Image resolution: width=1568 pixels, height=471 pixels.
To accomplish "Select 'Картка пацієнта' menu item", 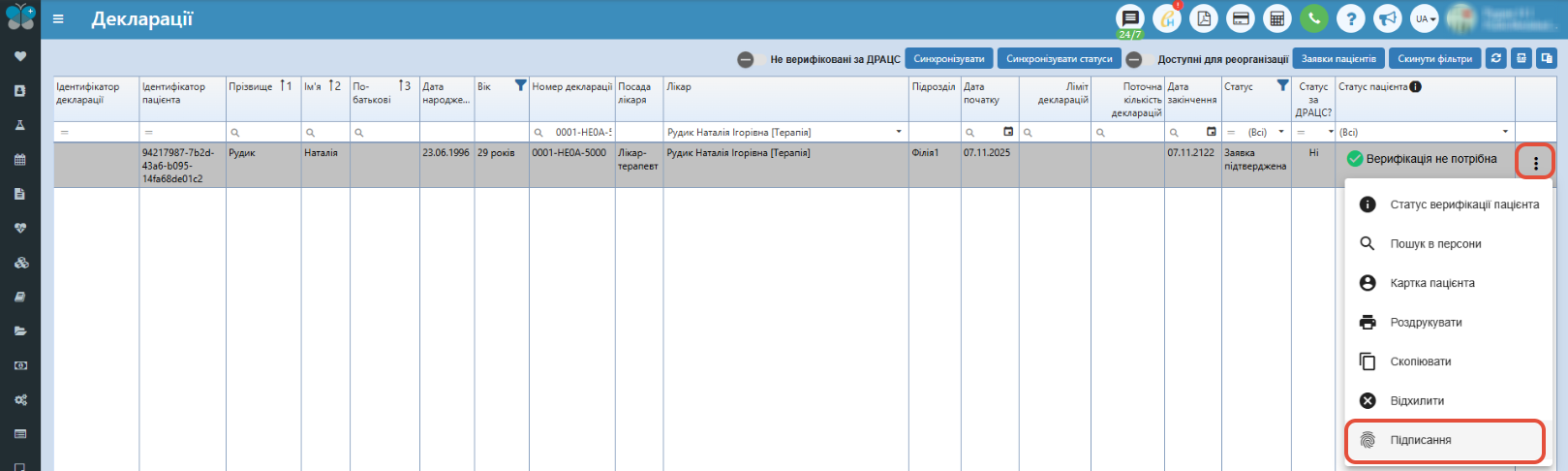I will tap(1450, 283).
